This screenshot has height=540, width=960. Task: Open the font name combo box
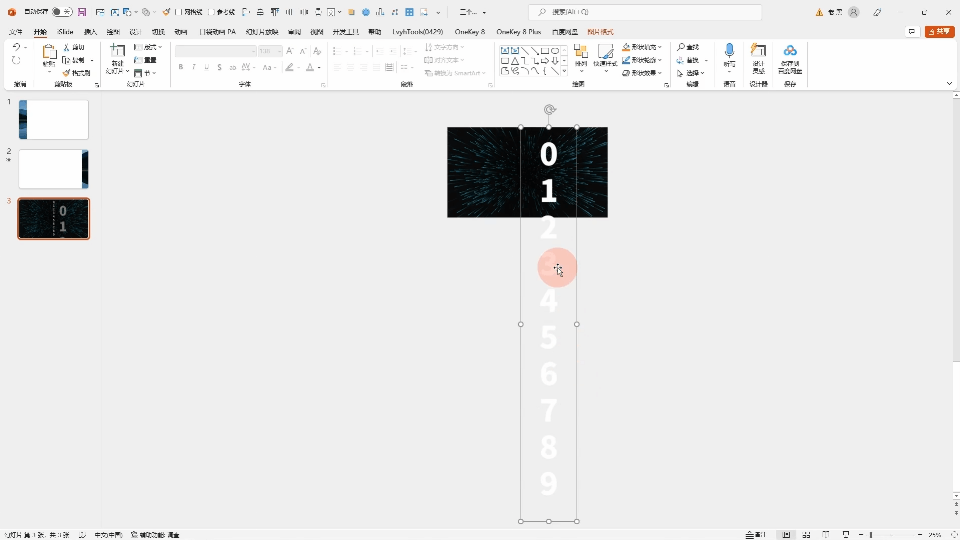point(215,51)
